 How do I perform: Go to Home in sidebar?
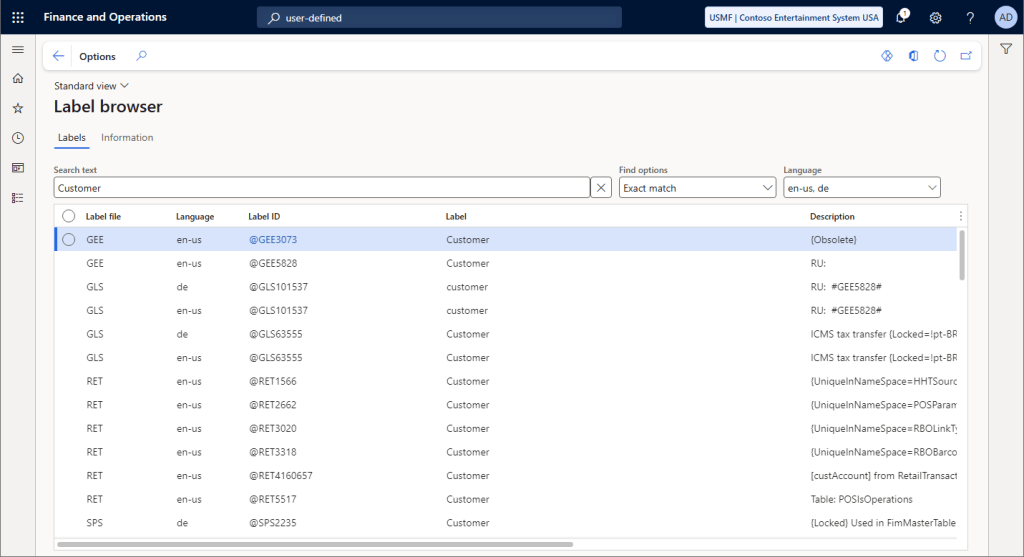(18, 78)
